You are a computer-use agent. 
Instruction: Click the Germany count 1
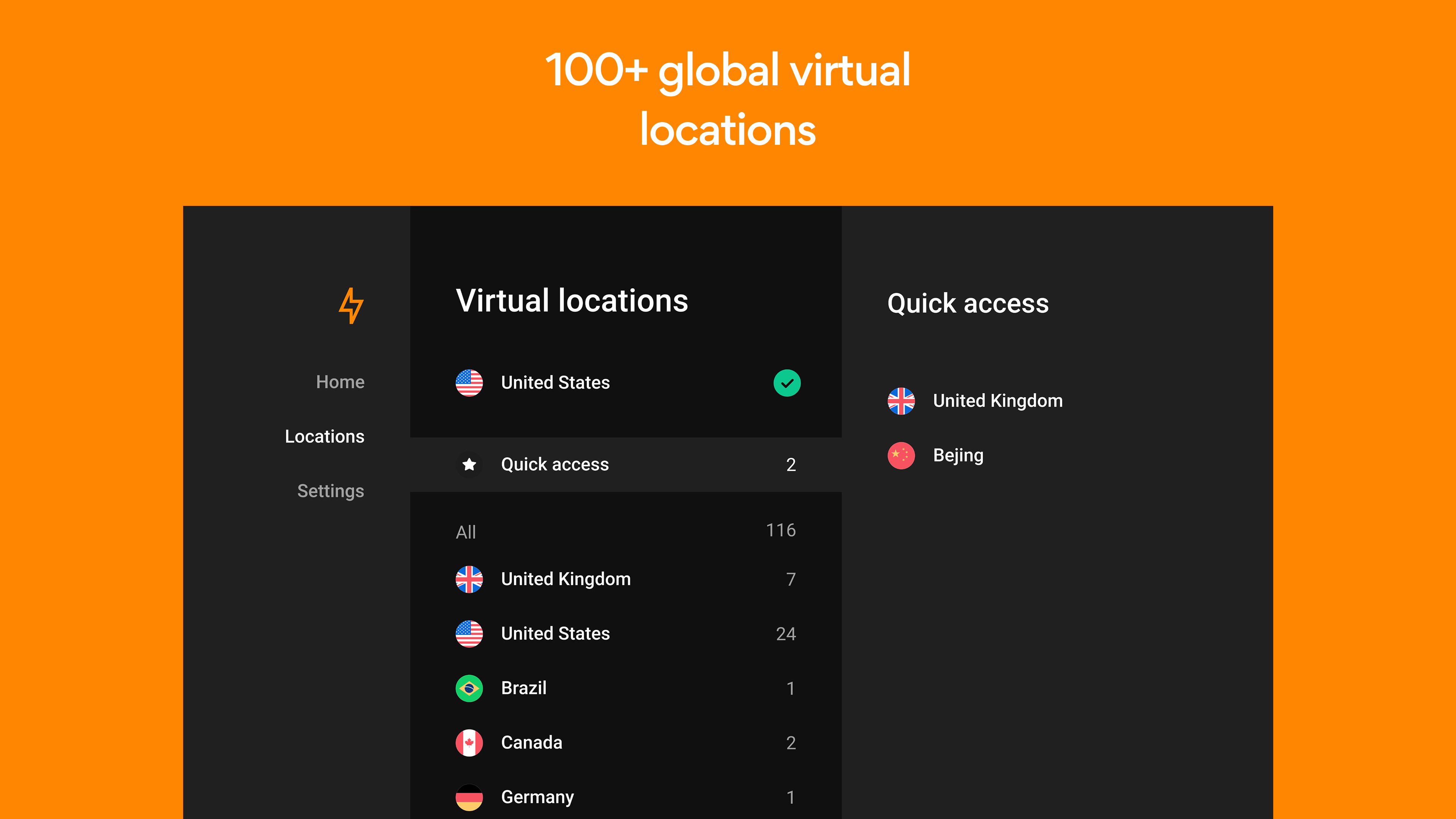(791, 797)
